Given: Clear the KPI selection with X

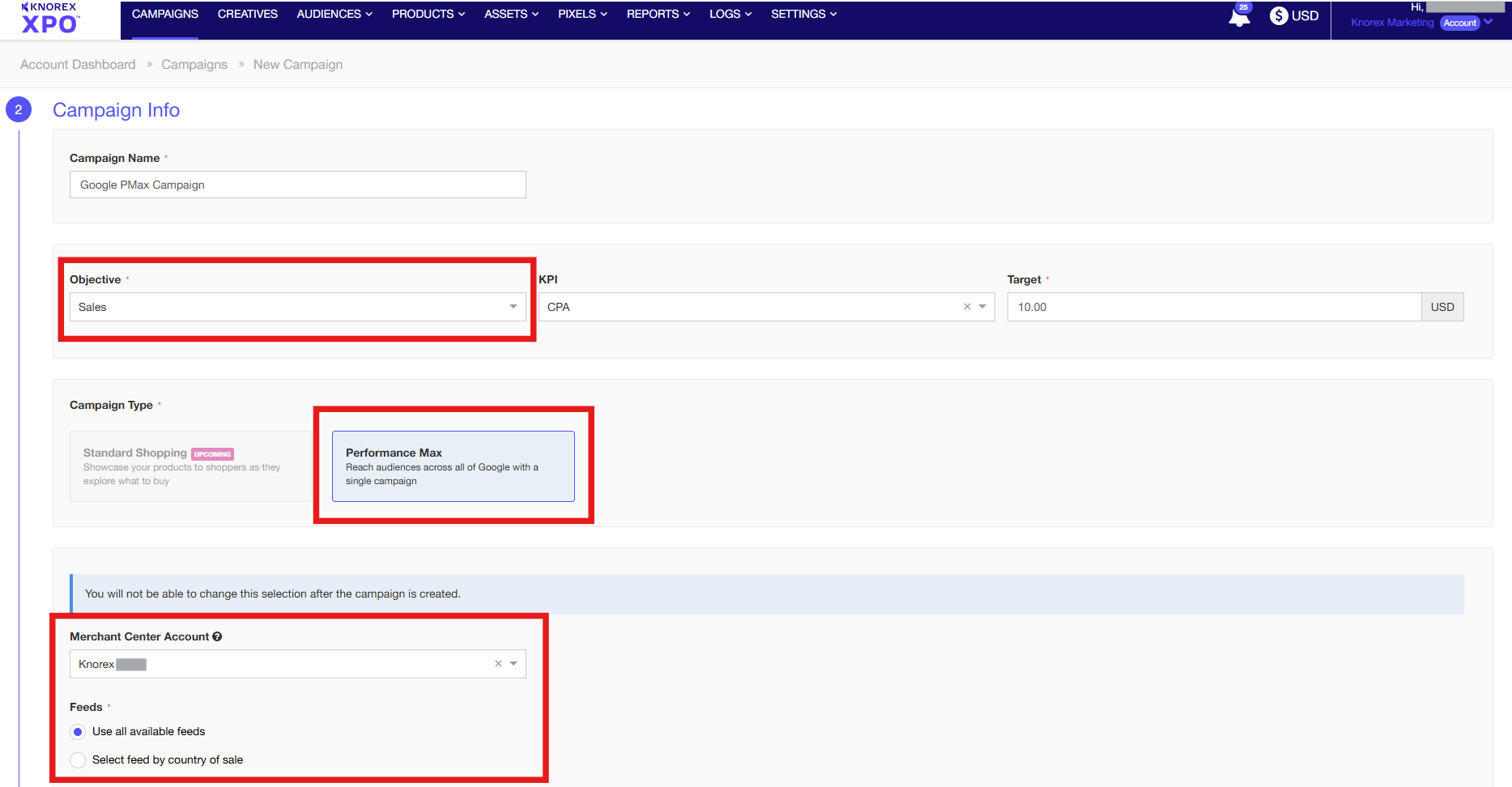Looking at the screenshot, I should click(967, 307).
